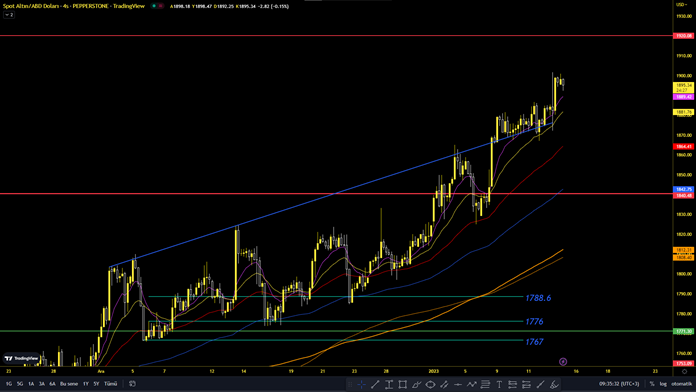Screen dimensions: 696x392
Task: Toggle automatic (otomatik) price scale
Action: pyautogui.click(x=681, y=384)
